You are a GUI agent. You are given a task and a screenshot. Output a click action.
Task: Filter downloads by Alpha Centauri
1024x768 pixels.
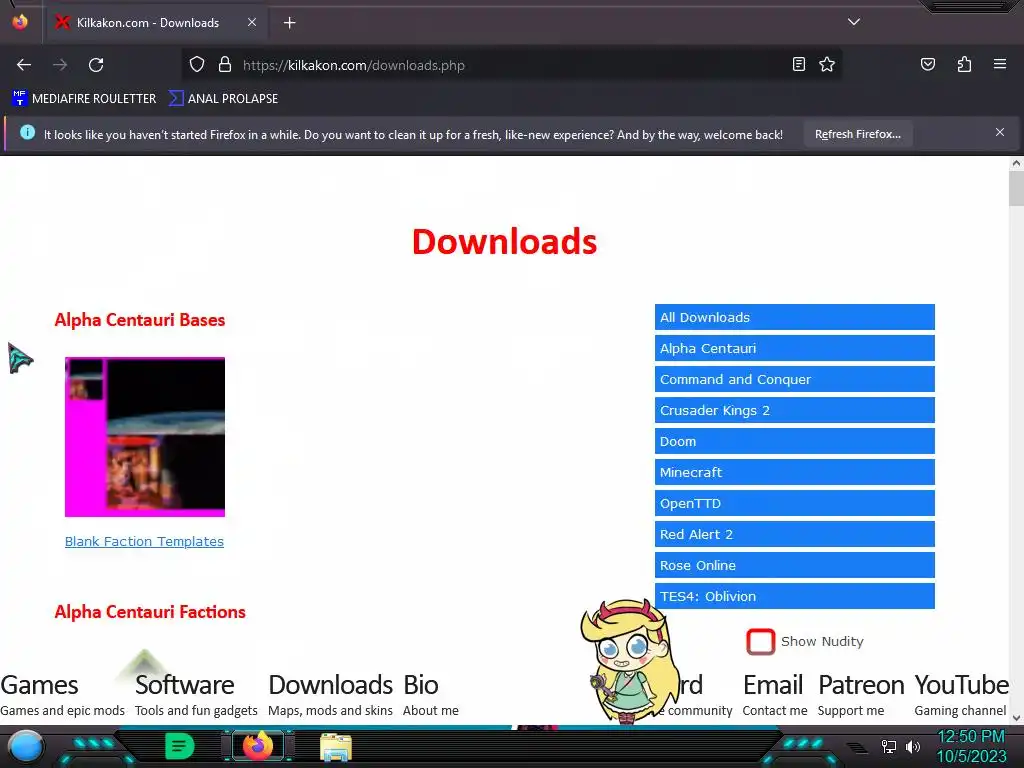[x=794, y=348]
